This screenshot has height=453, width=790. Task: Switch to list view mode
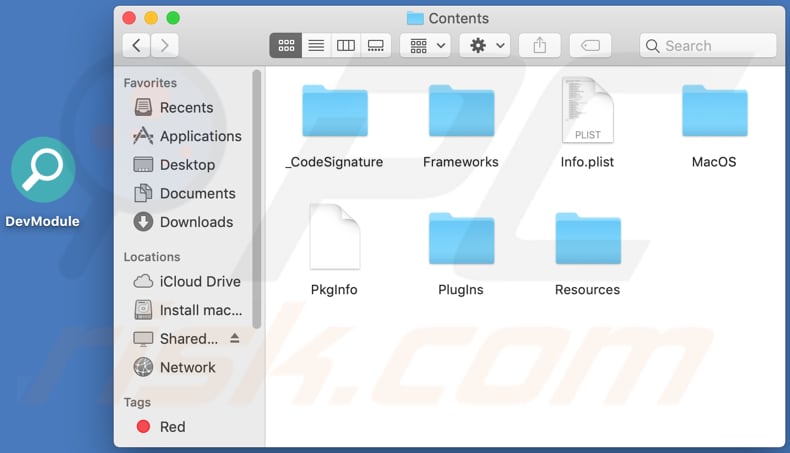coord(316,46)
